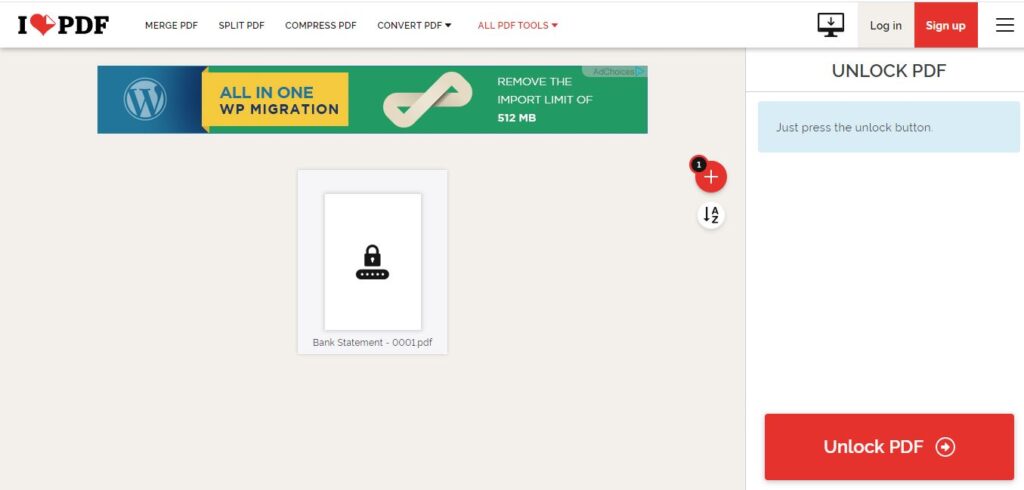Viewport: 1024px width, 490px height.
Task: Click the Log in button
Action: tap(886, 25)
